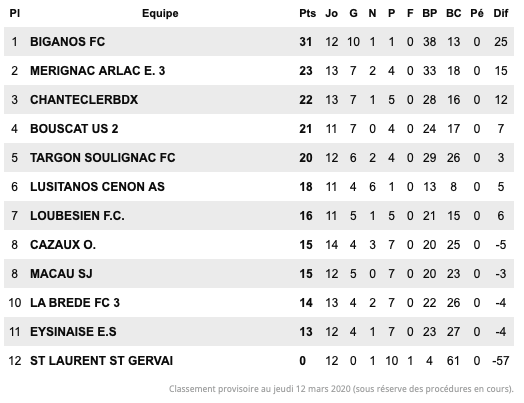
Task: Select the BC column header
Action: (x=453, y=13)
